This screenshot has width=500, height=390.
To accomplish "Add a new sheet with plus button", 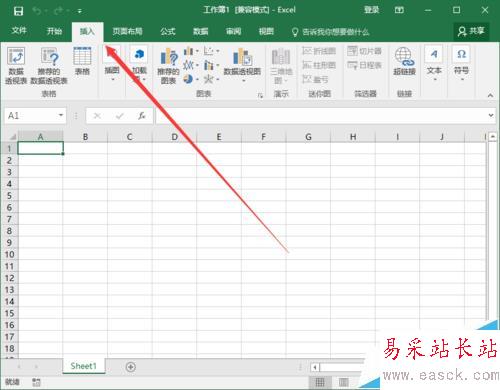I will coord(131,367).
